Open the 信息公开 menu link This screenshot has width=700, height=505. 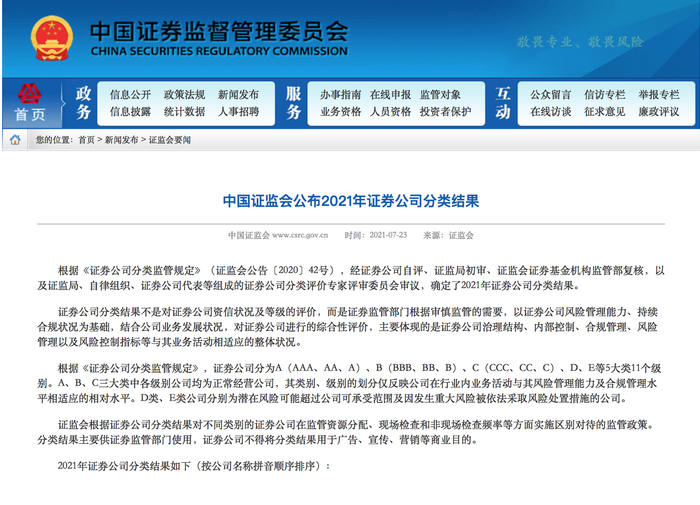coord(130,95)
